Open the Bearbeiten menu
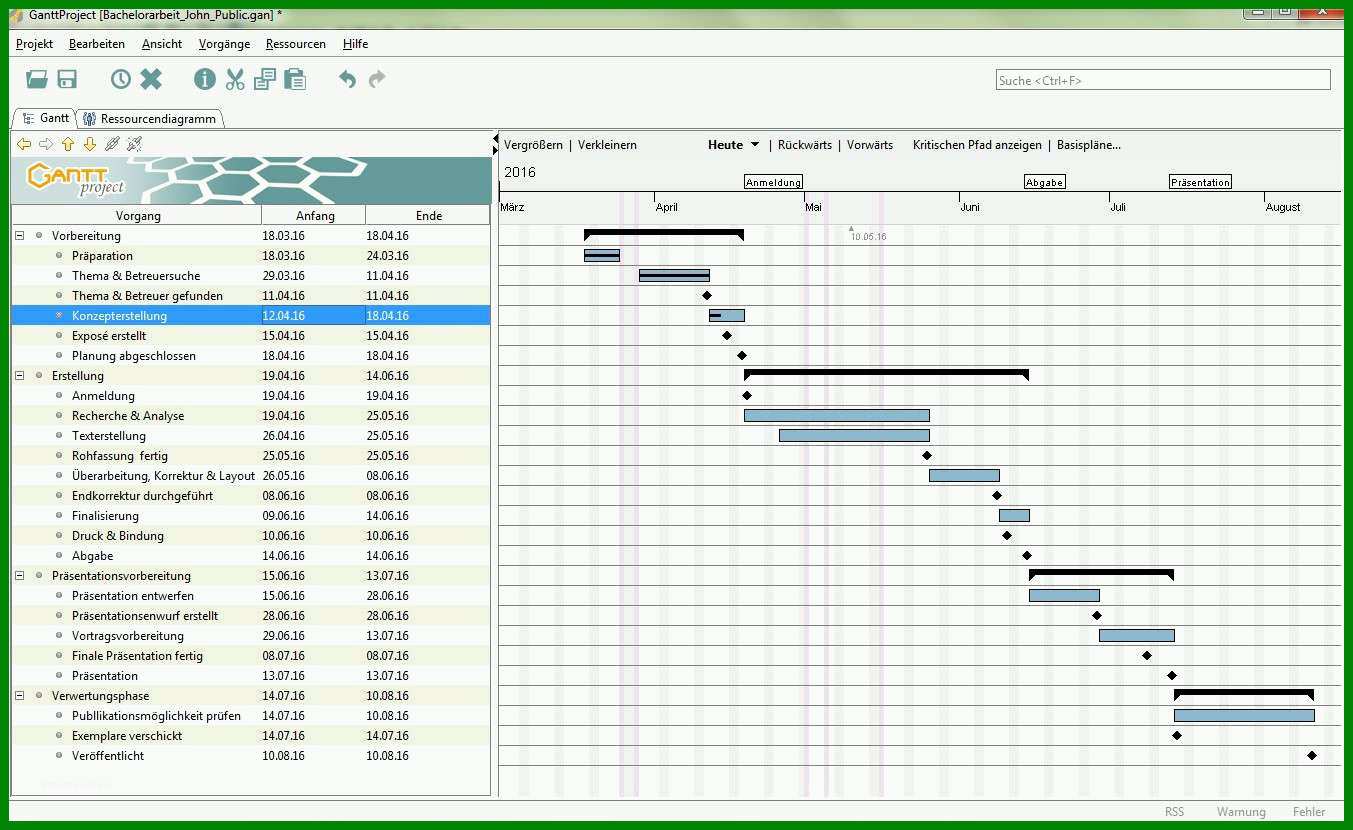The height and width of the screenshot is (830, 1353). 97,44
